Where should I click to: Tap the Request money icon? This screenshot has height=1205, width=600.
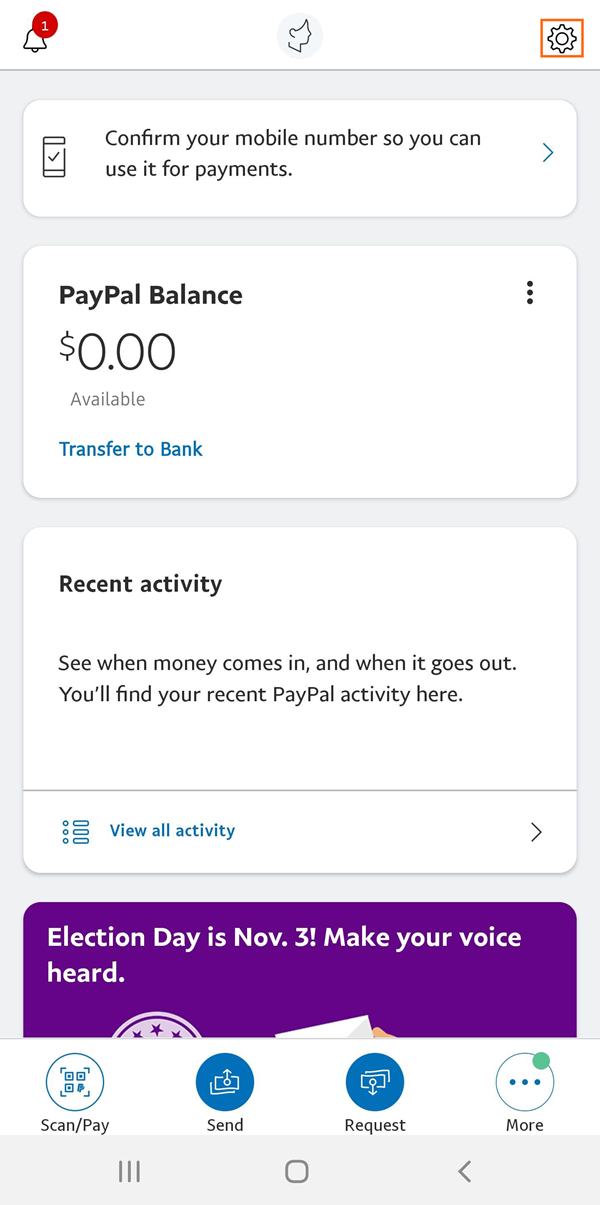point(374,1081)
